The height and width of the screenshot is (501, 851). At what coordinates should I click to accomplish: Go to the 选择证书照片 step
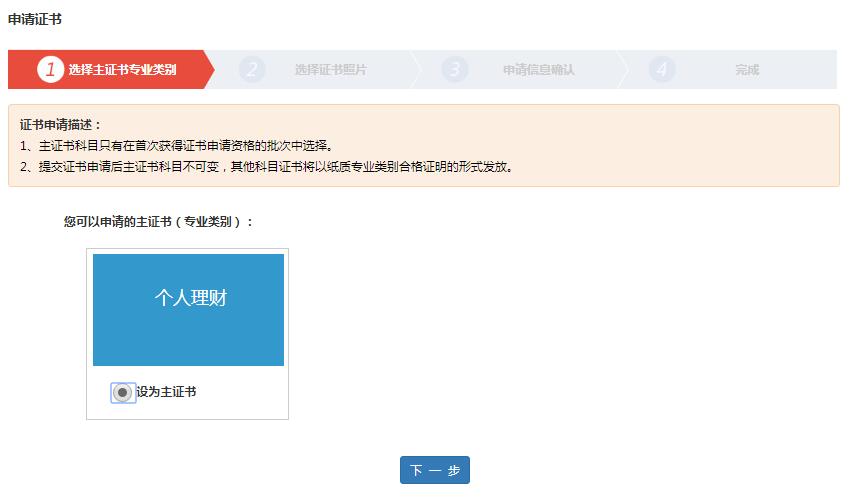tap(330, 70)
